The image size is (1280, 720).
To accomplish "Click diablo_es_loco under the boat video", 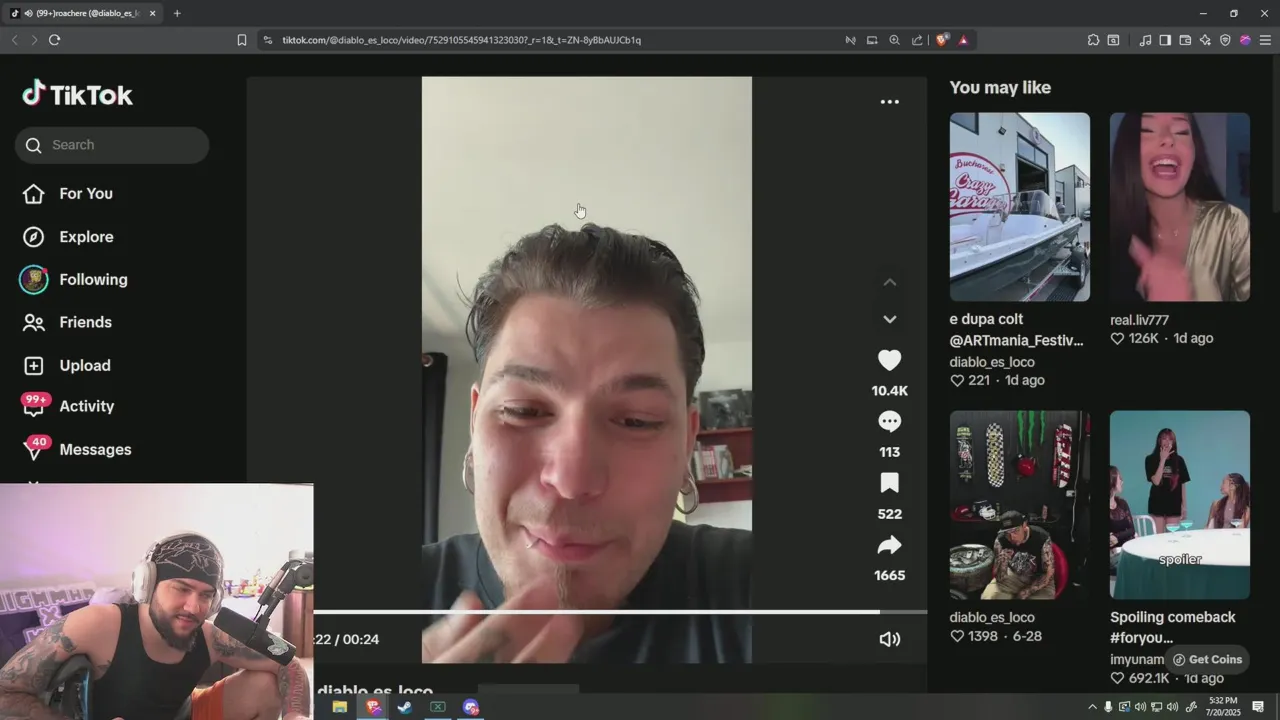I will pyautogui.click(x=992, y=362).
